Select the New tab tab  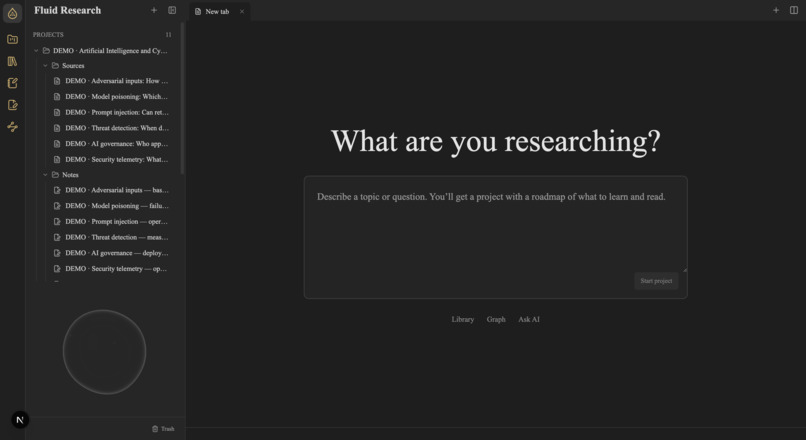[219, 11]
